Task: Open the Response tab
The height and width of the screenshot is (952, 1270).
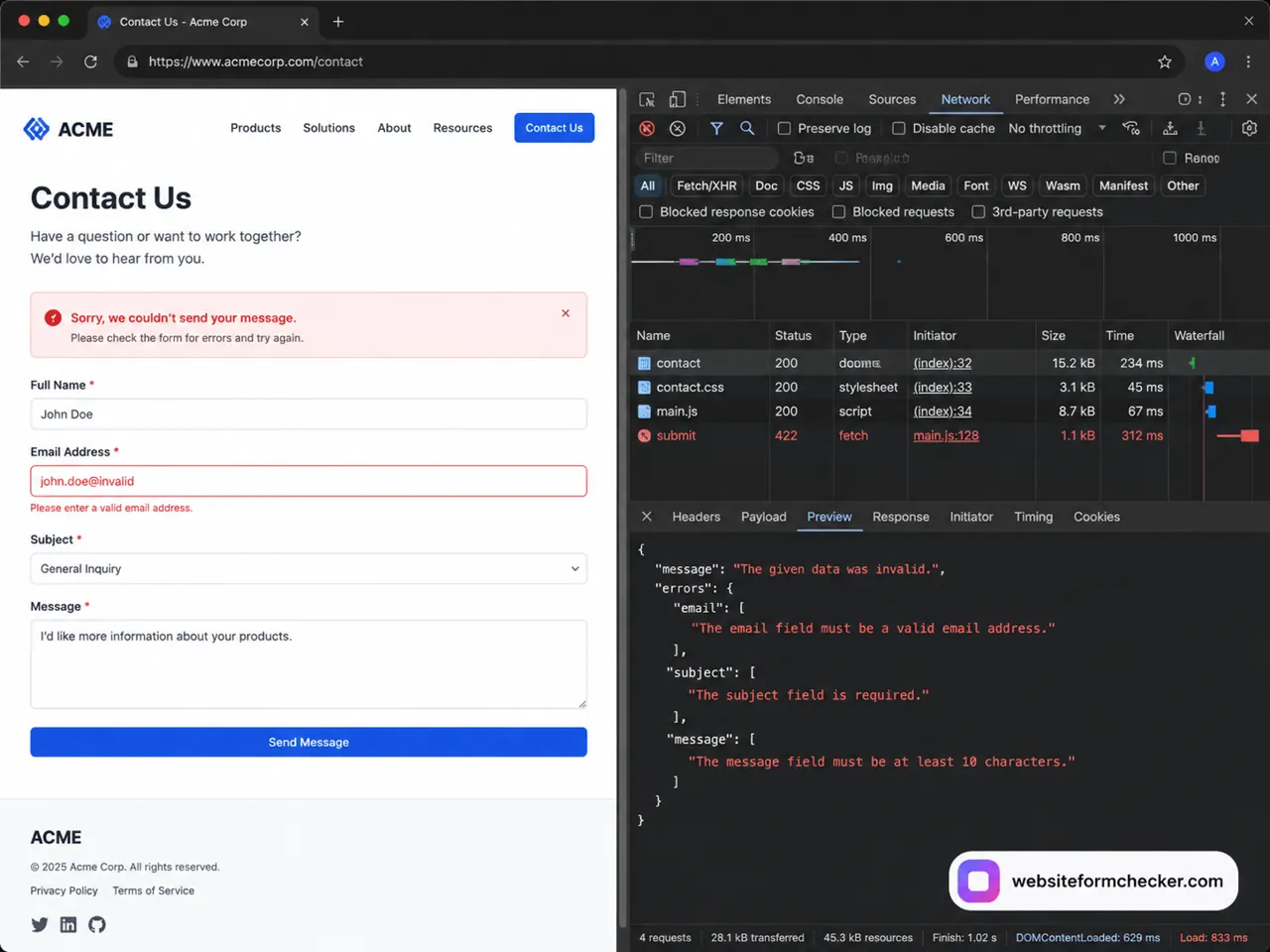Action: (901, 517)
